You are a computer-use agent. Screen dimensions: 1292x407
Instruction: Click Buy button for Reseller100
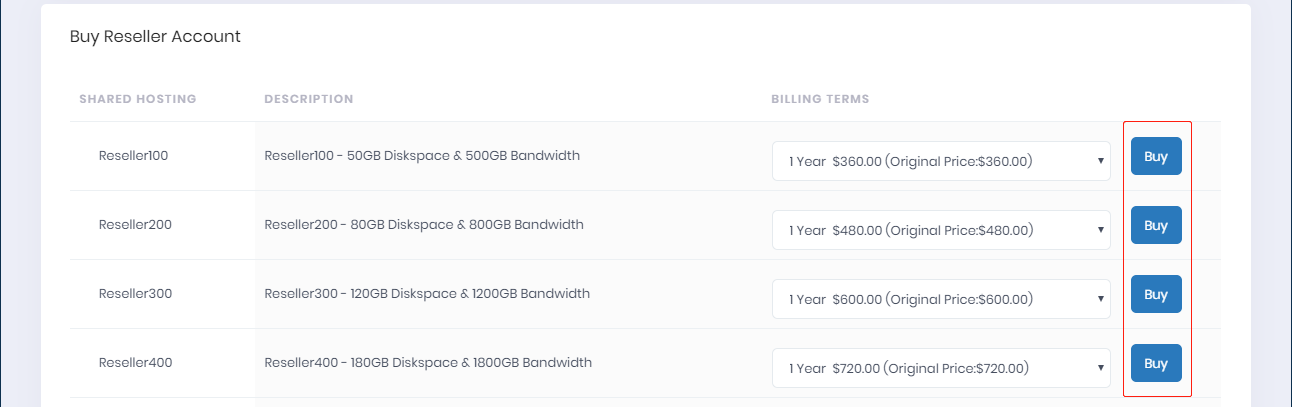coord(1155,156)
